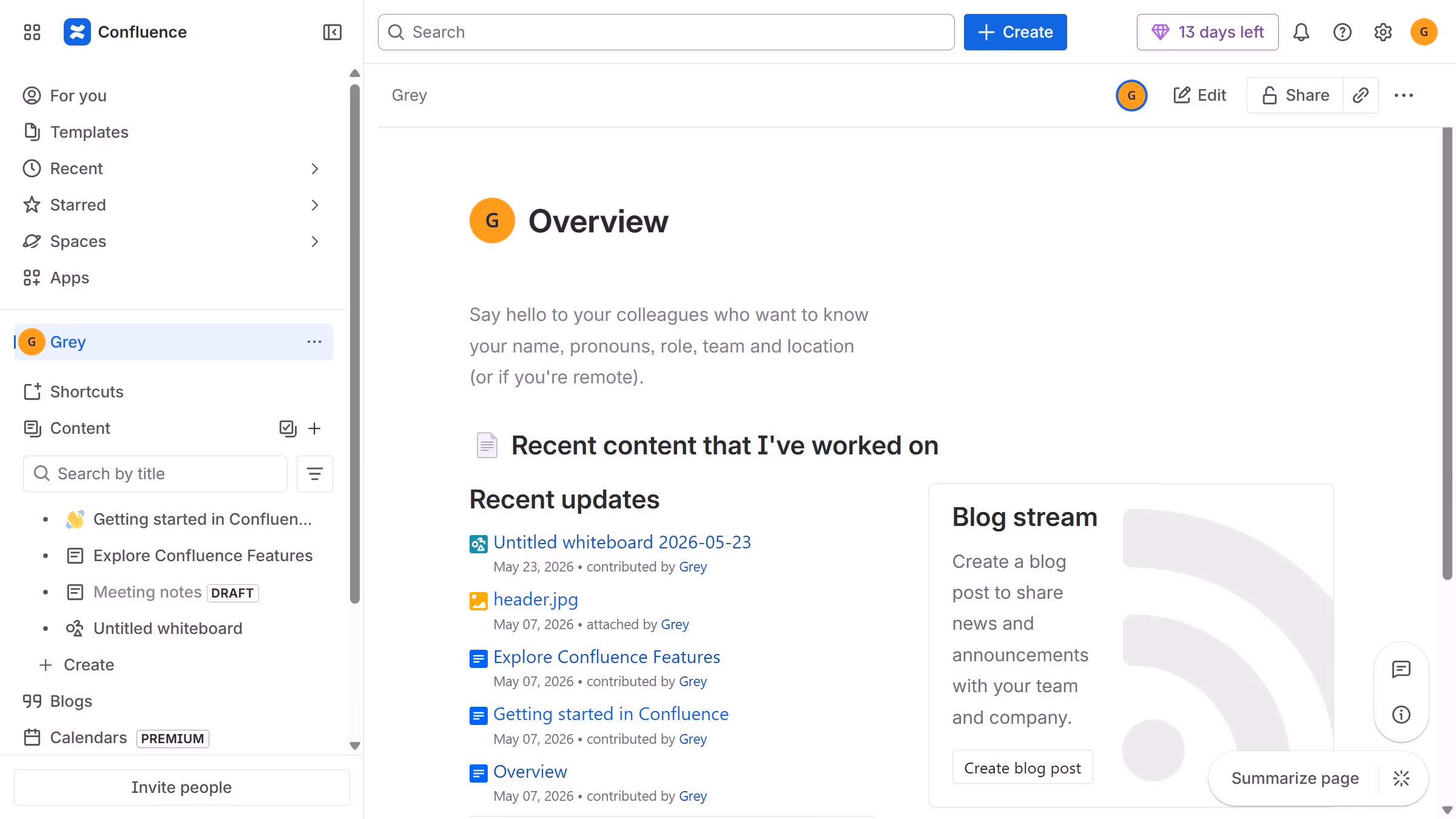Open the app switcher grid icon
The height and width of the screenshot is (819, 1456).
click(x=32, y=32)
